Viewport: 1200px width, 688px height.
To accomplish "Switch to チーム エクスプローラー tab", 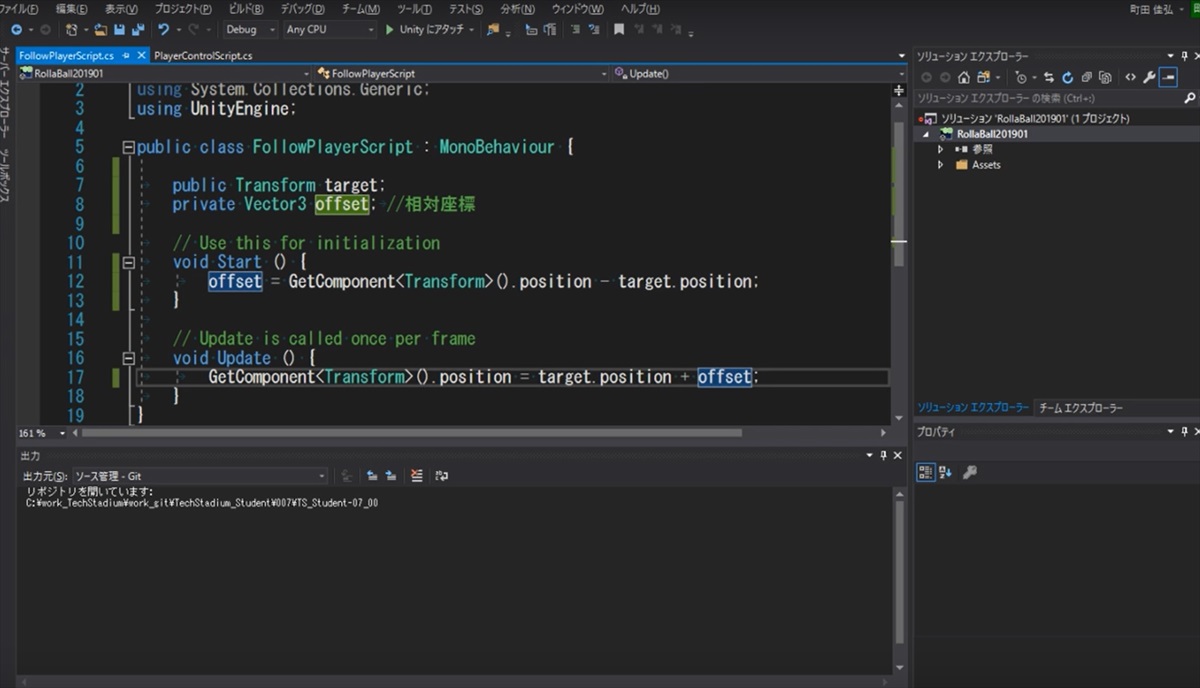I will 1080,408.
